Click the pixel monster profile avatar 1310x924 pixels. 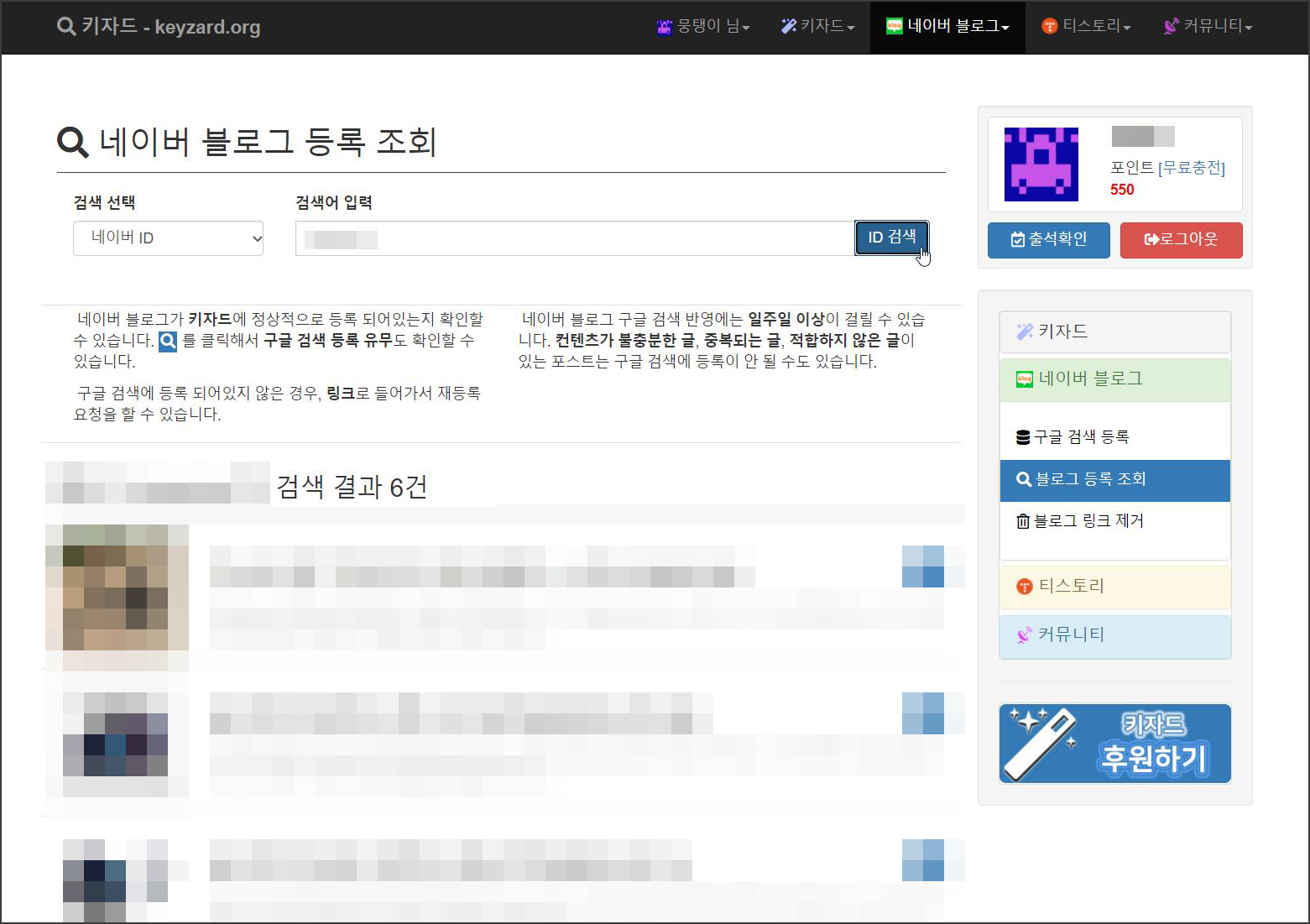[x=1041, y=164]
